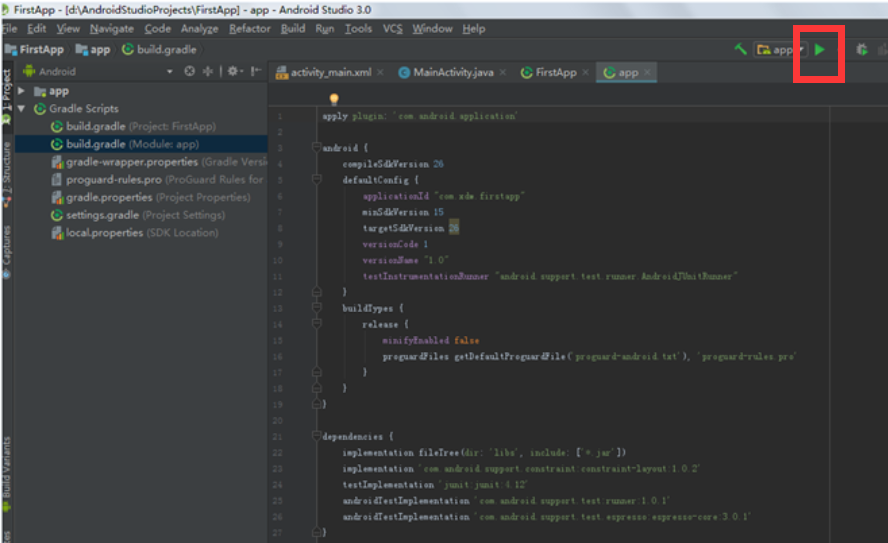Close the app editor tab

point(647,72)
